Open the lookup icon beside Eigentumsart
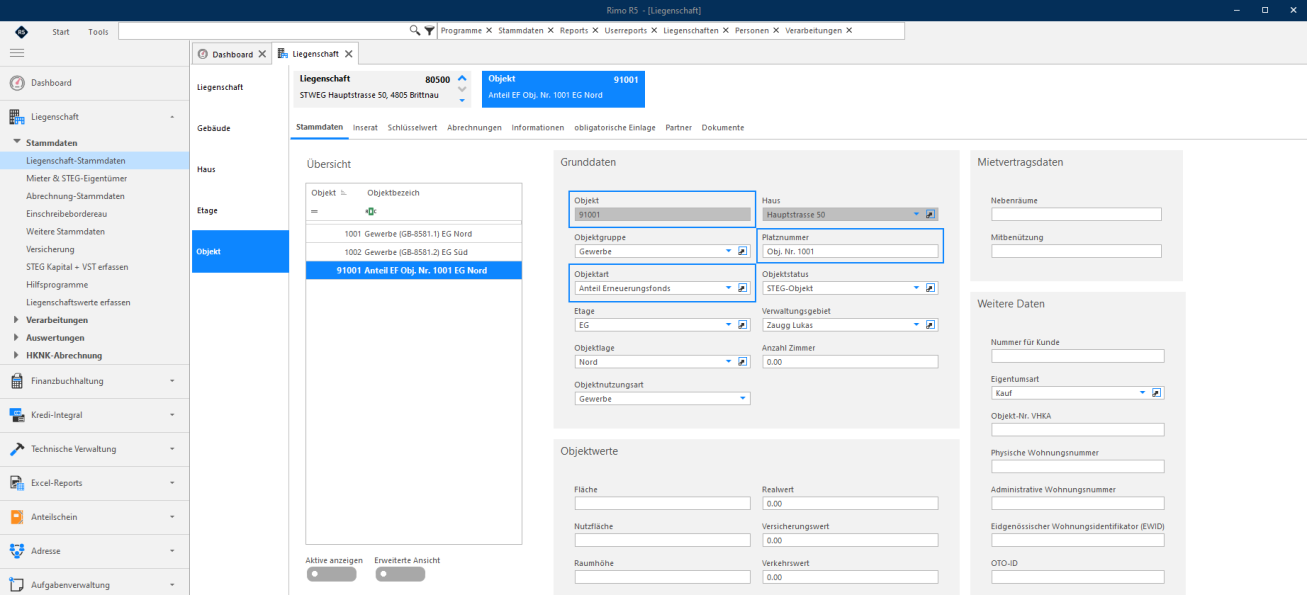 click(x=1157, y=393)
